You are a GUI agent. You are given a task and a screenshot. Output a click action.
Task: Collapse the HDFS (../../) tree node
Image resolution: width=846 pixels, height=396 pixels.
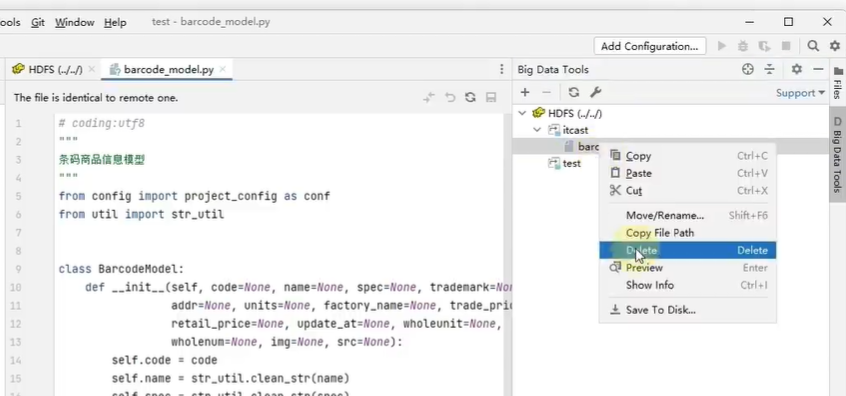522,113
